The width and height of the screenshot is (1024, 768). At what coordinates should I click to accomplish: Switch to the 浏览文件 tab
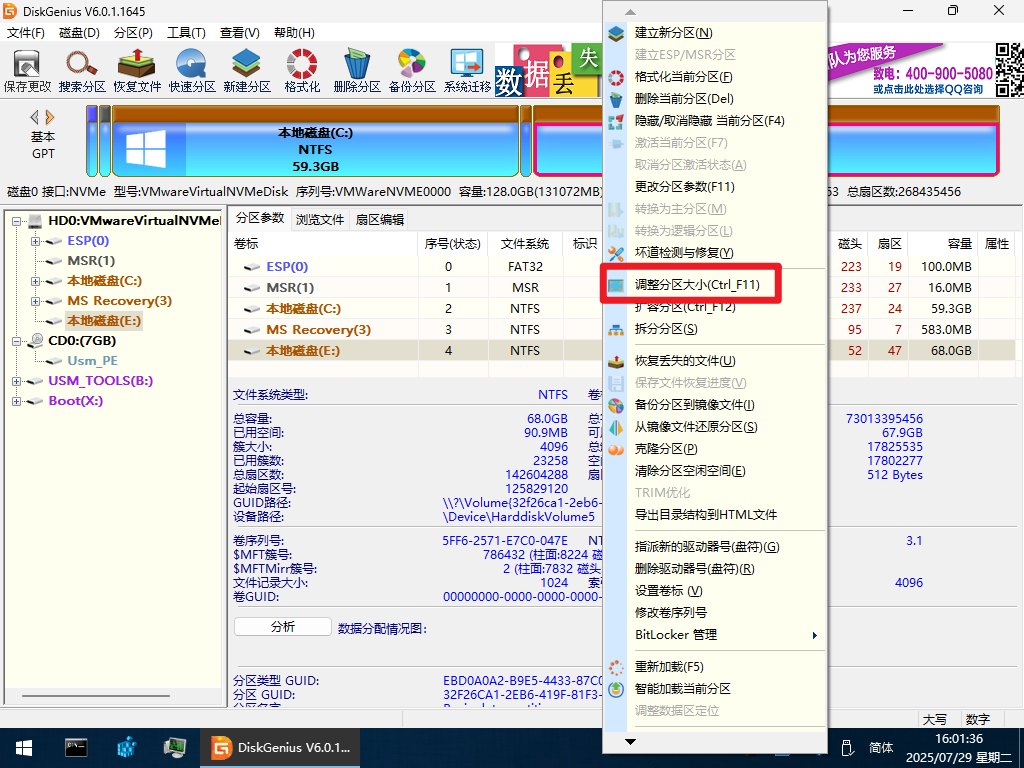[320, 219]
